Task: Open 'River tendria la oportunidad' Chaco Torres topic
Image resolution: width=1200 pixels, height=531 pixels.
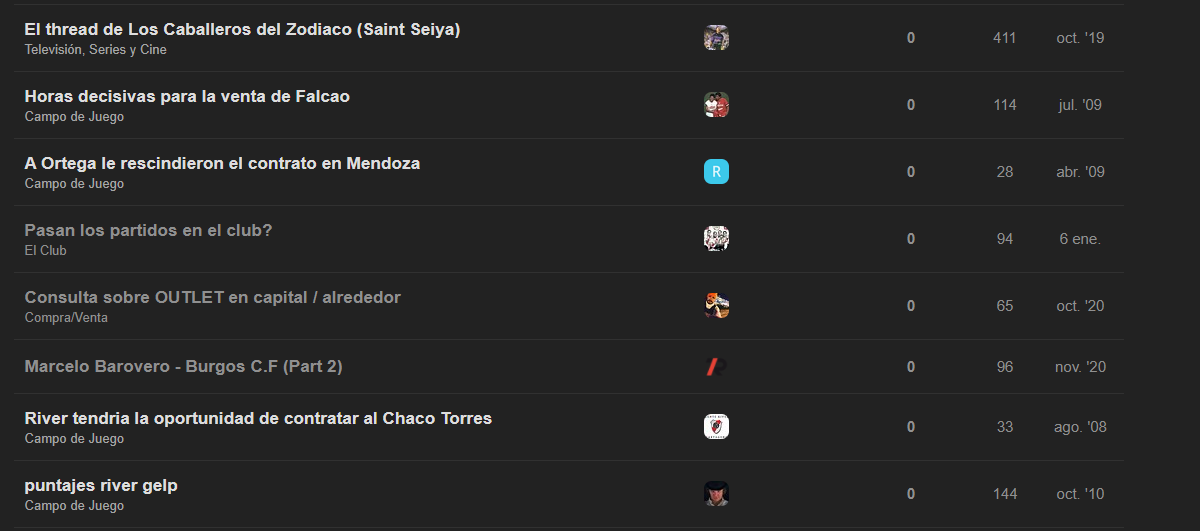Action: pos(258,418)
